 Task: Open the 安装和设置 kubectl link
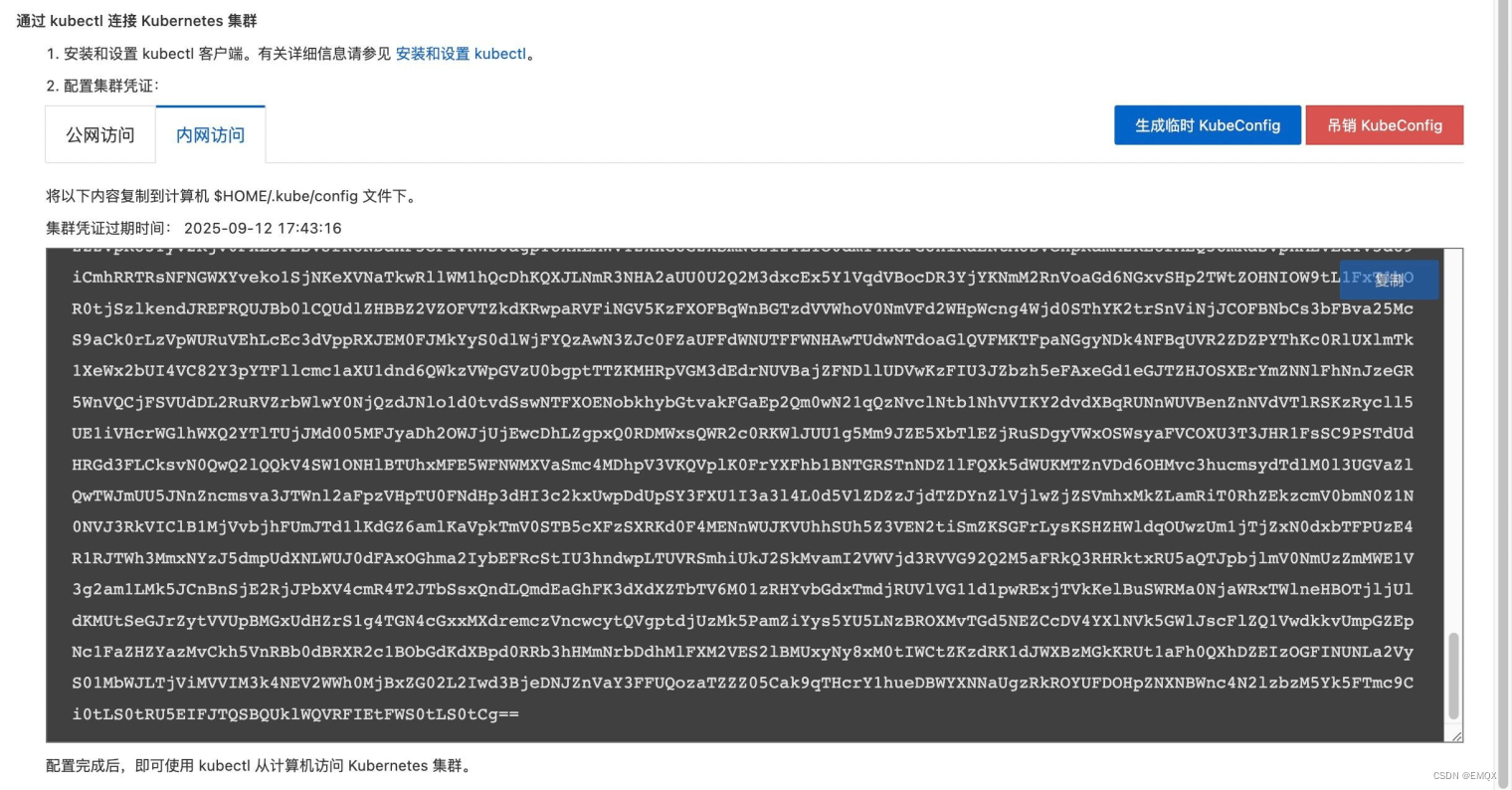coord(462,54)
